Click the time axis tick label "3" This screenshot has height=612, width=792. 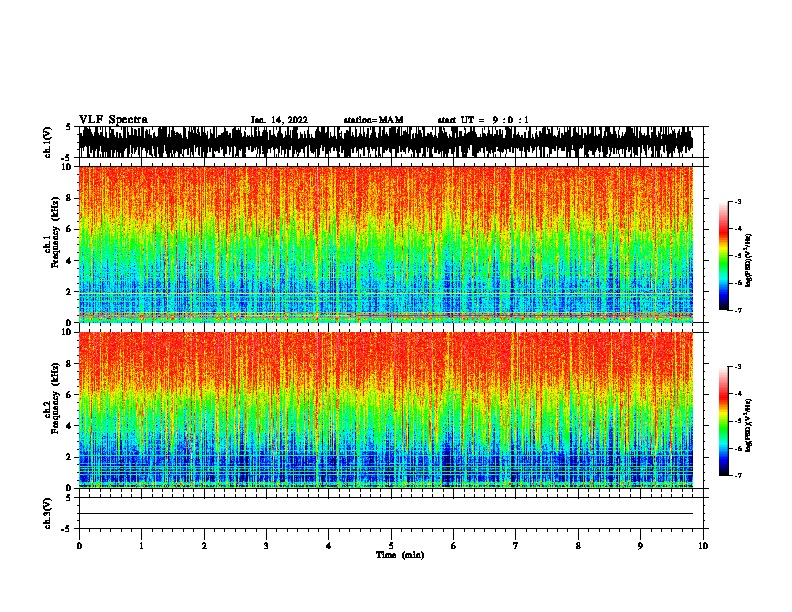click(x=266, y=546)
